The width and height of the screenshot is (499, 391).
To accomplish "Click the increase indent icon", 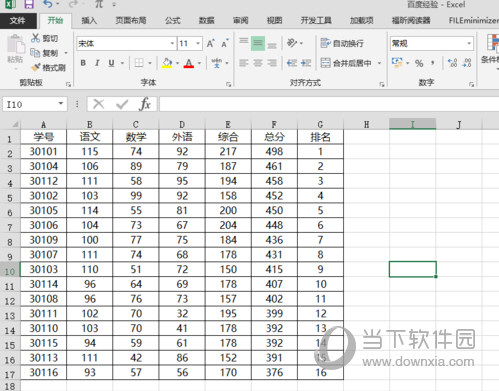I will (306, 63).
